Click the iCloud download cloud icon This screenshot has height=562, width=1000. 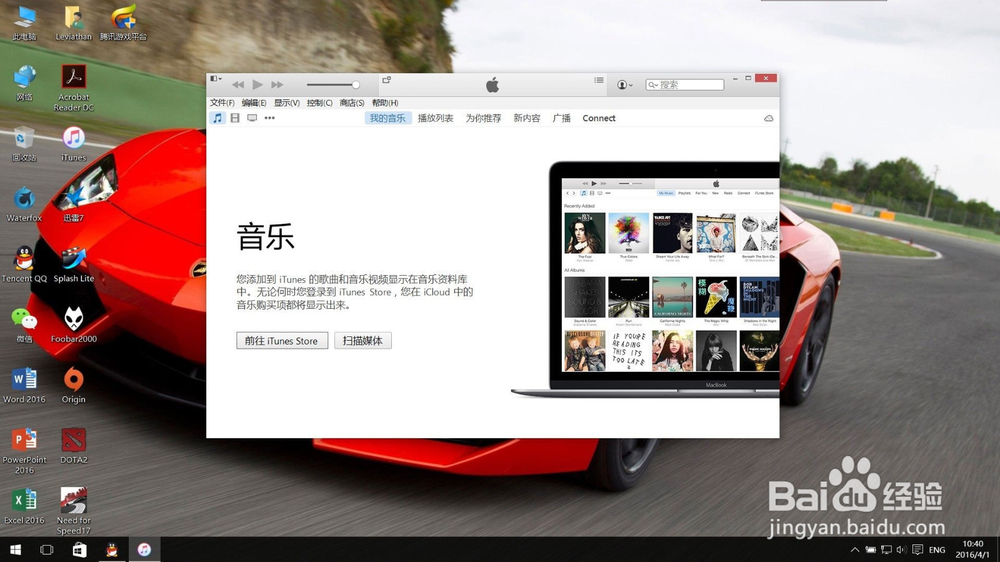[768, 119]
